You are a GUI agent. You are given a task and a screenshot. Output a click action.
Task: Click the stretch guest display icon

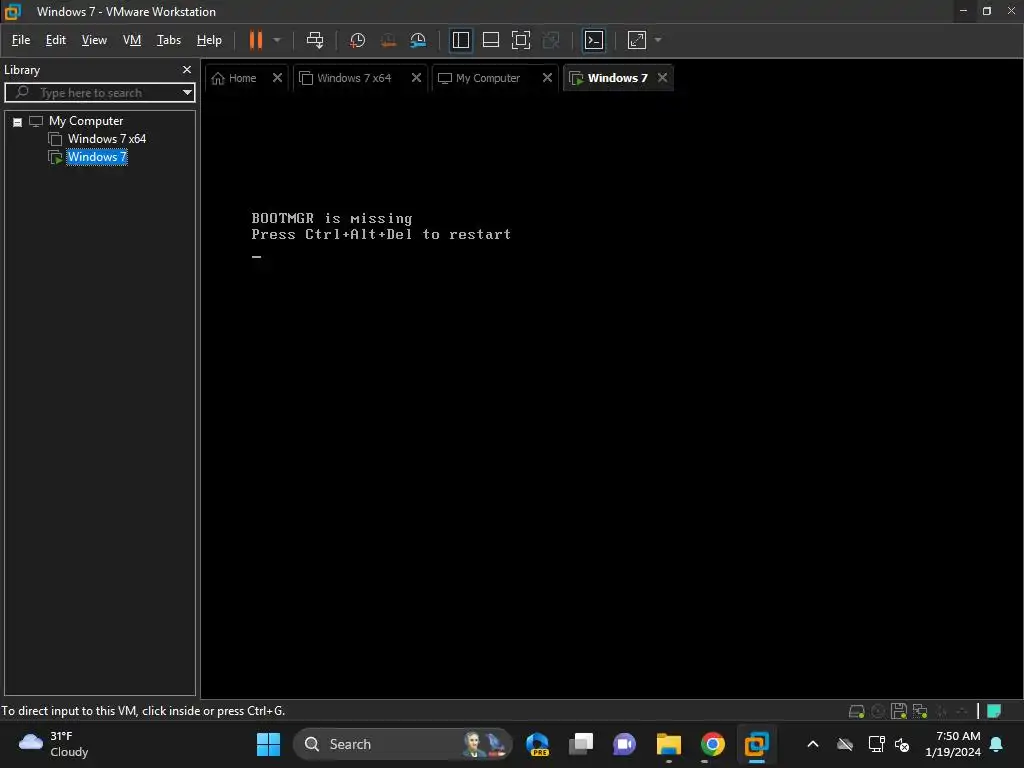(x=637, y=40)
